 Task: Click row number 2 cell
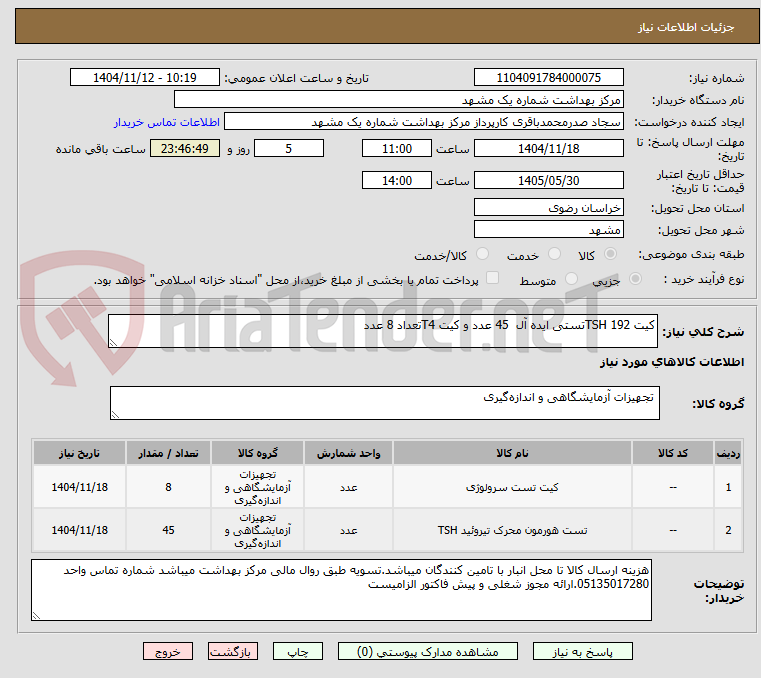tap(728, 530)
